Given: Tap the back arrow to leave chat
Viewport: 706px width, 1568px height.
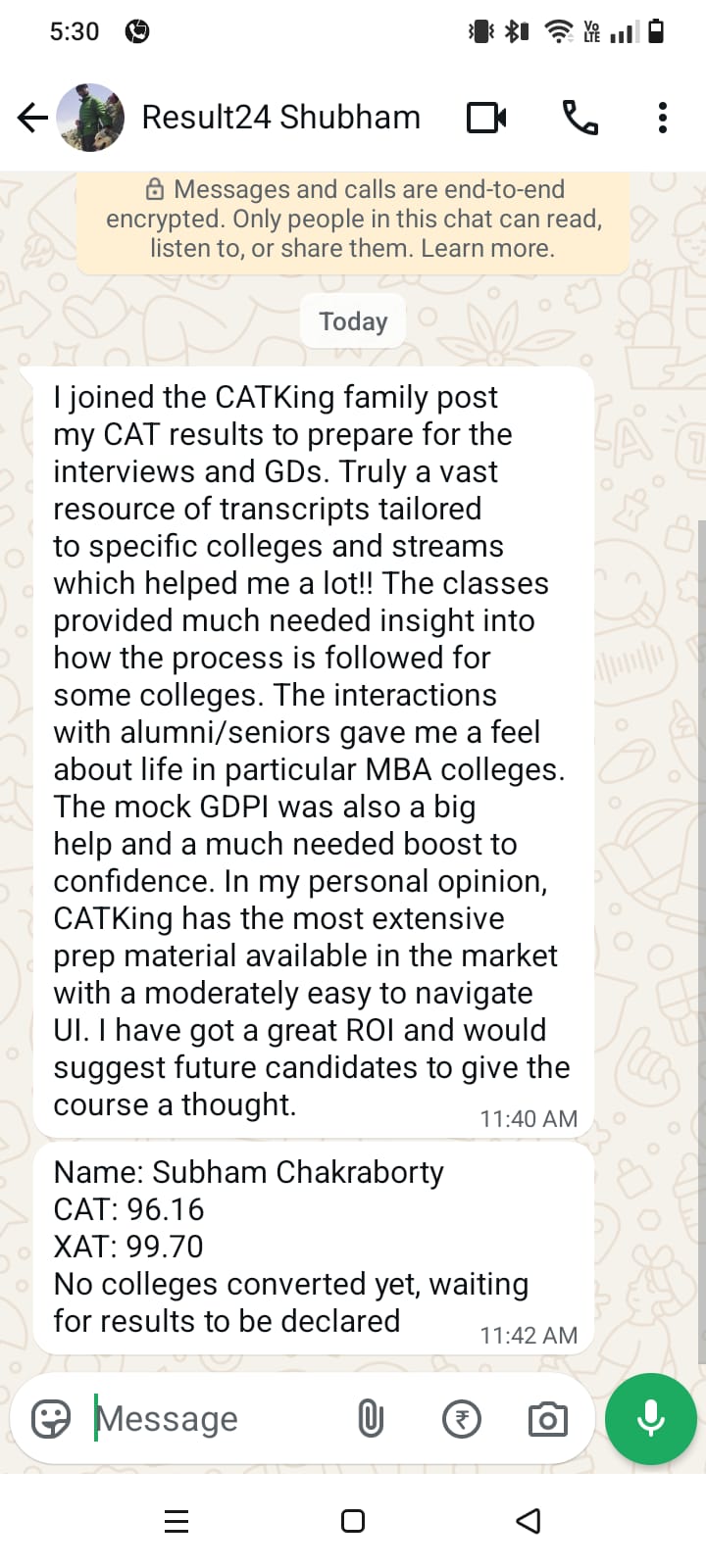Looking at the screenshot, I should pos(32,118).
